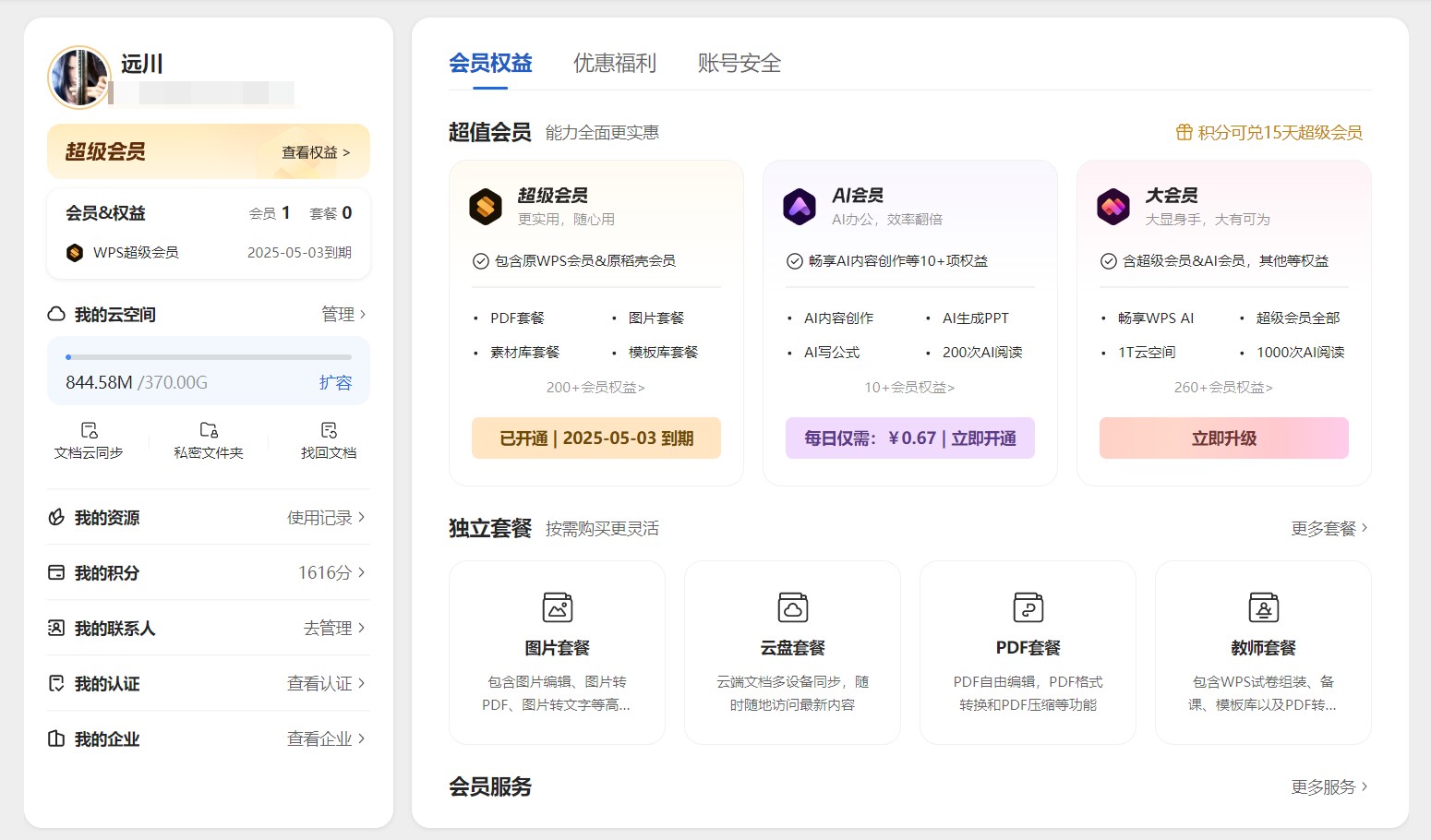Click 每日仅需 ¥0.67 立即开通 button

(x=910, y=438)
